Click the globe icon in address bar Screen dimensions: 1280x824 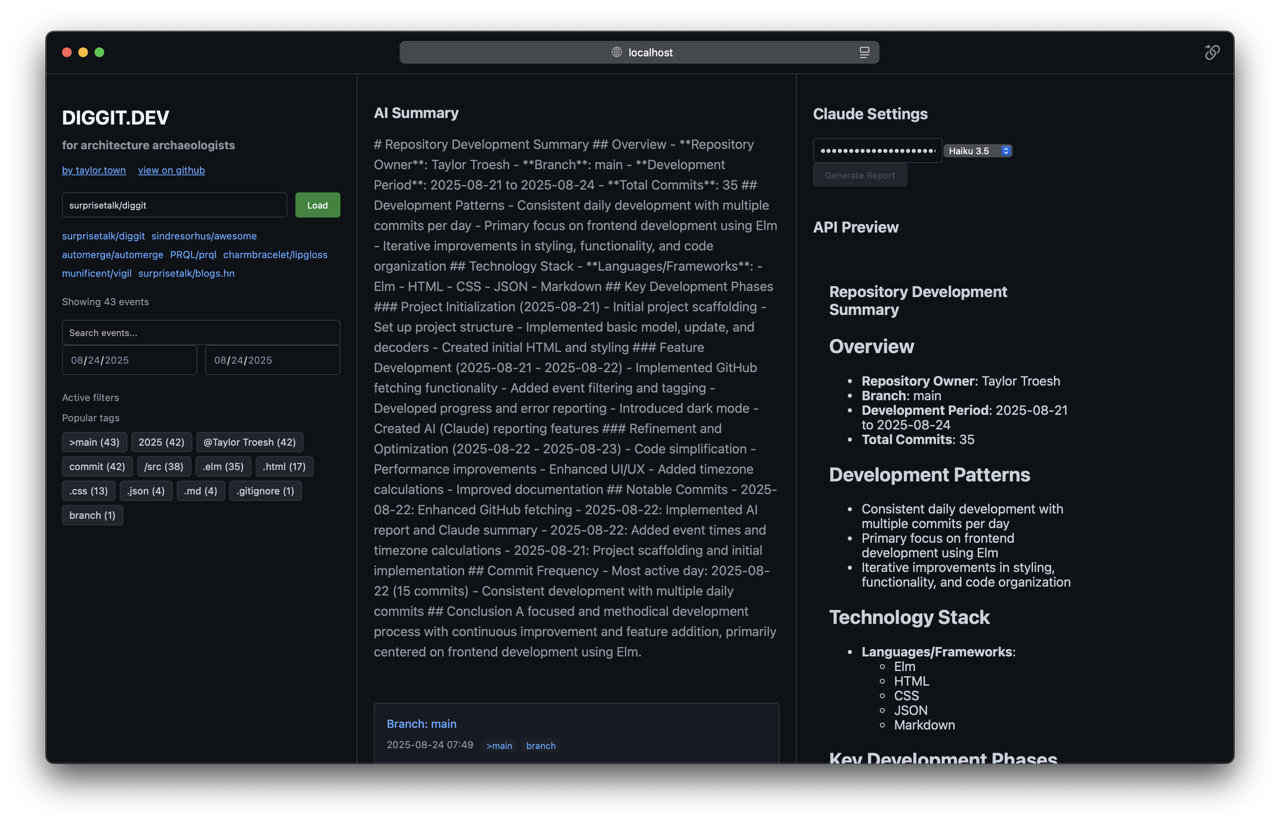coord(616,52)
